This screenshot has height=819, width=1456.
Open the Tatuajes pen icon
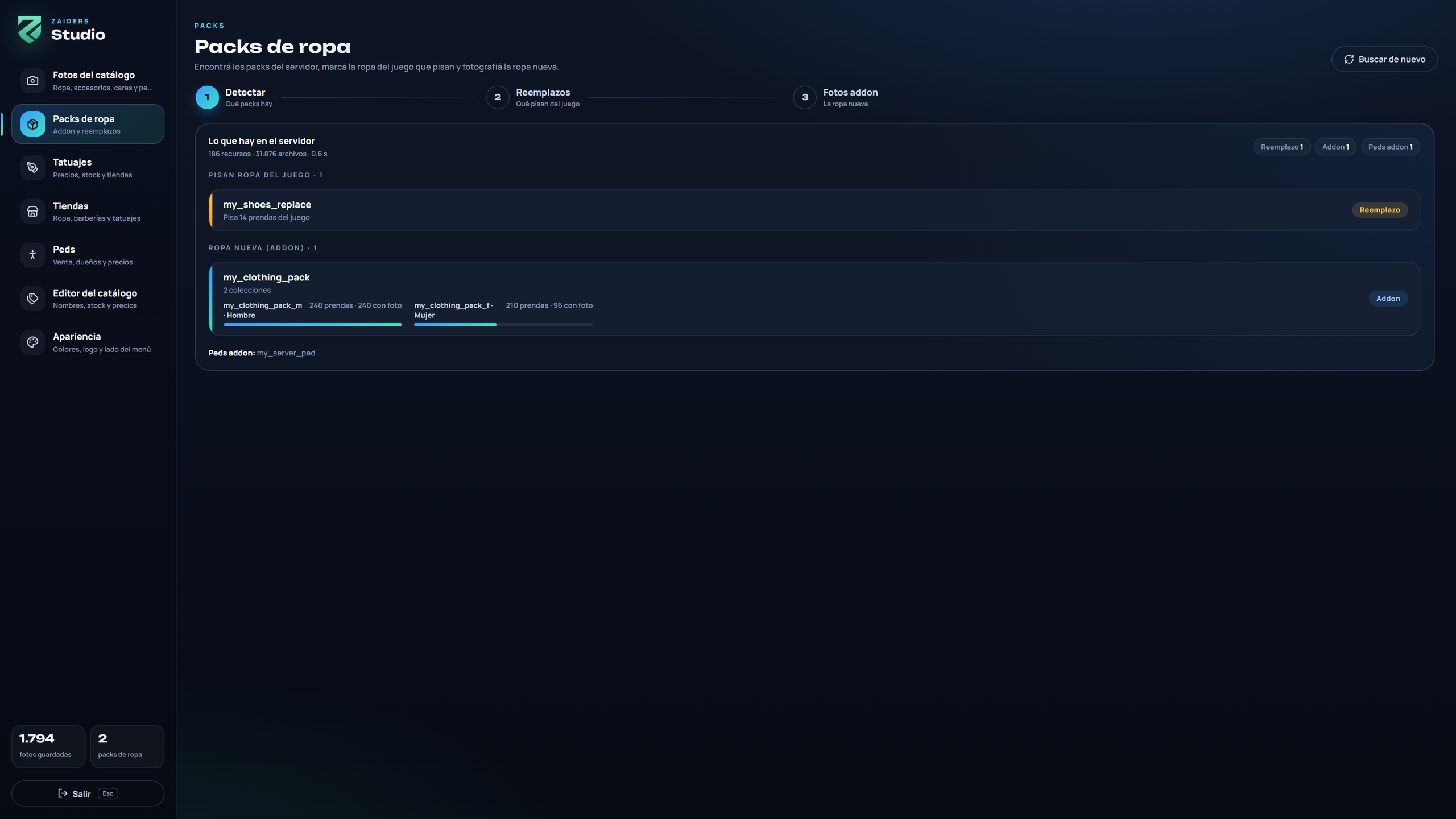coord(32,168)
